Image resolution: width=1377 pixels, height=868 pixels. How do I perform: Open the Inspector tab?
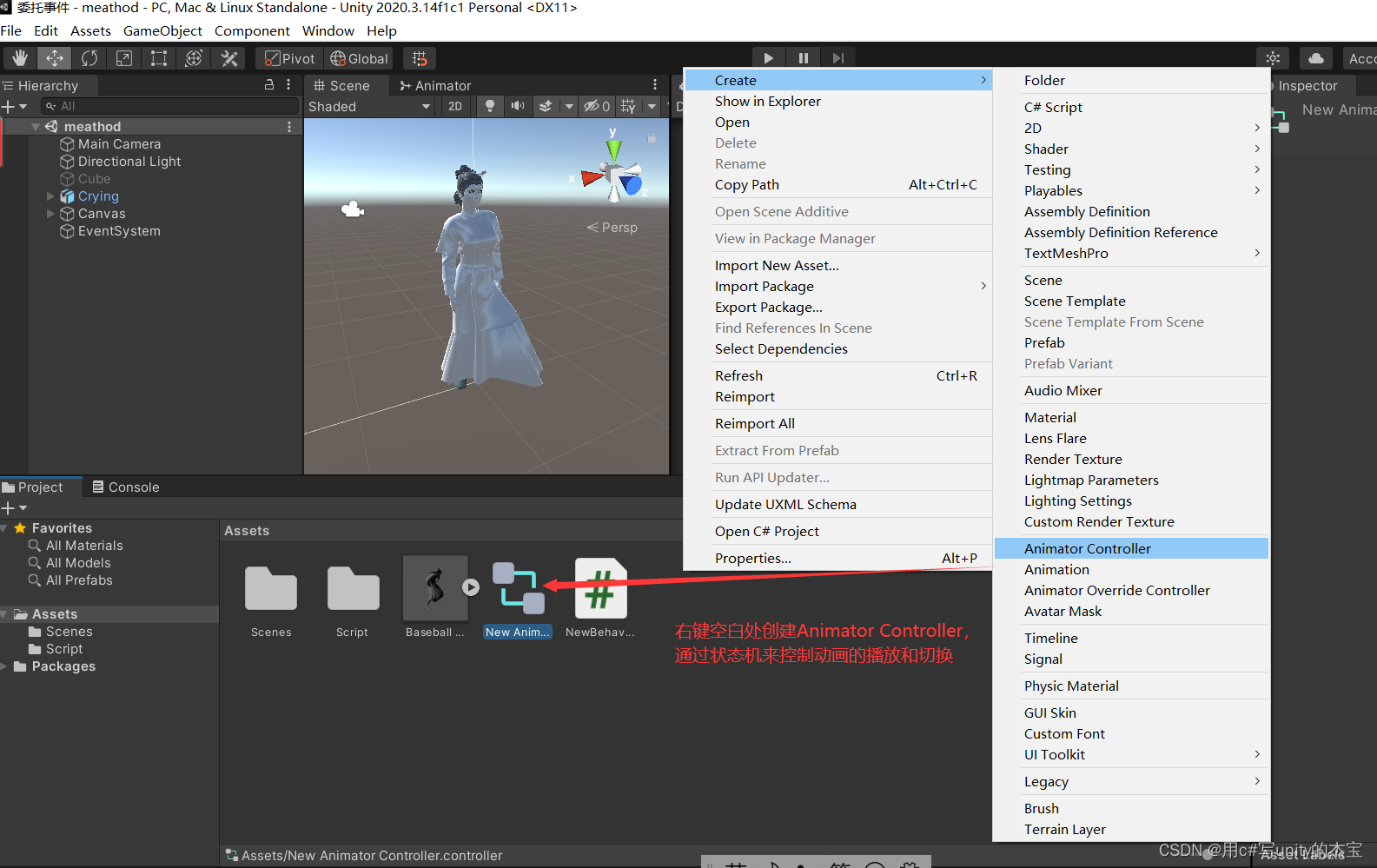pos(1307,85)
